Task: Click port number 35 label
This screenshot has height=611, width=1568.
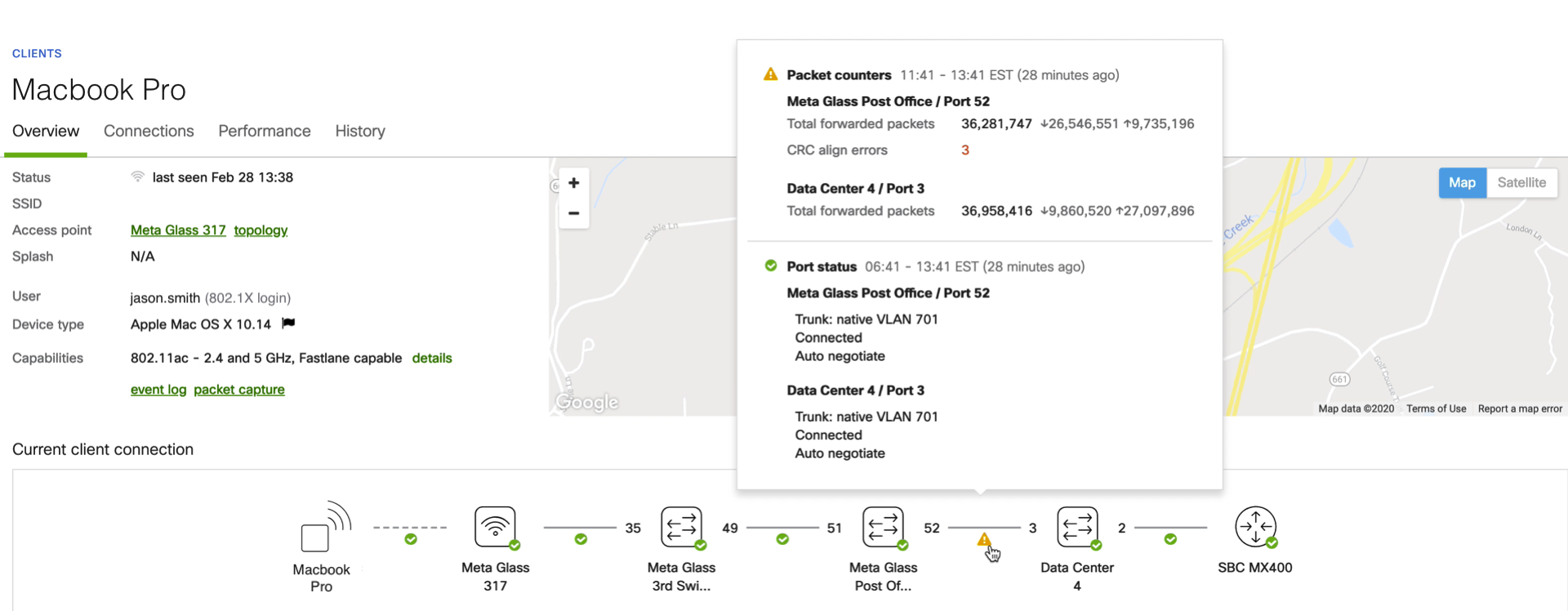Action: [x=633, y=528]
